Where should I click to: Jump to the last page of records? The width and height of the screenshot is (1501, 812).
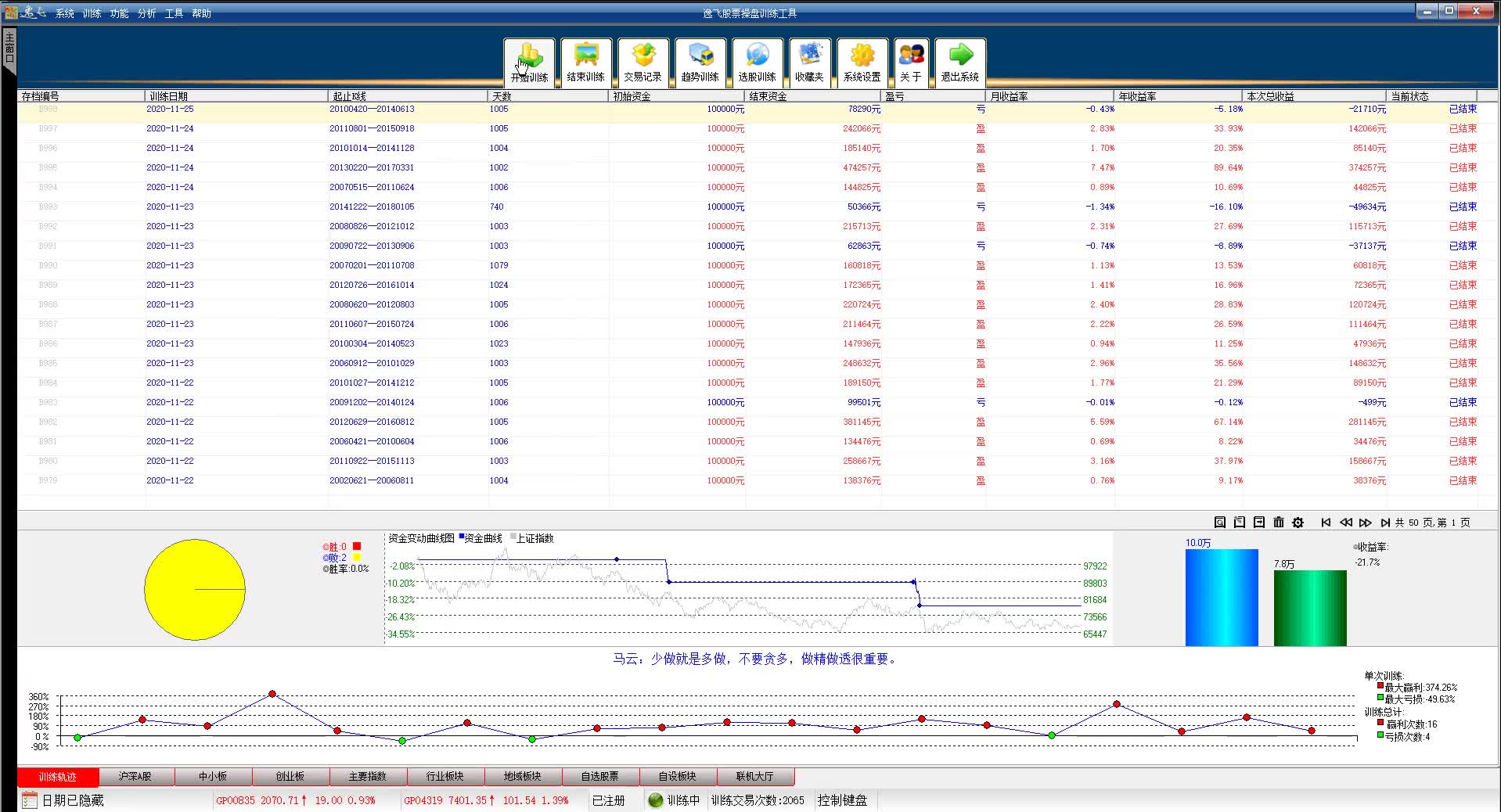1384,523
